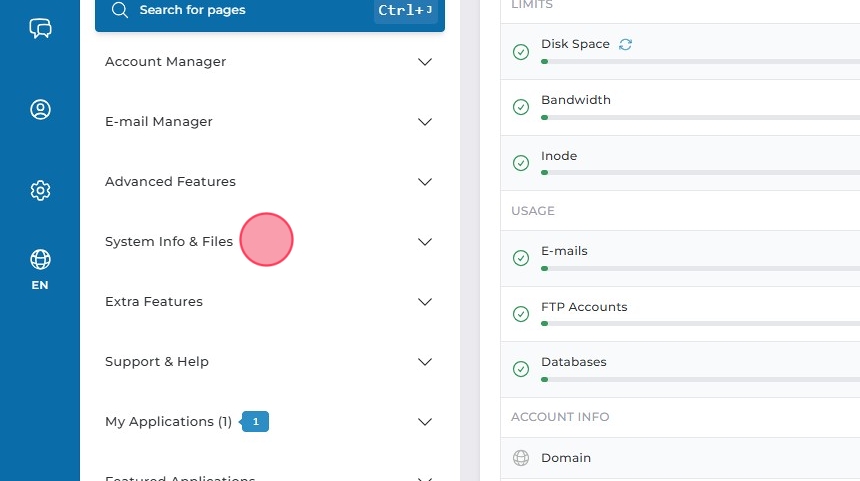
Task: Click the My Applications count badge
Action: (x=255, y=422)
